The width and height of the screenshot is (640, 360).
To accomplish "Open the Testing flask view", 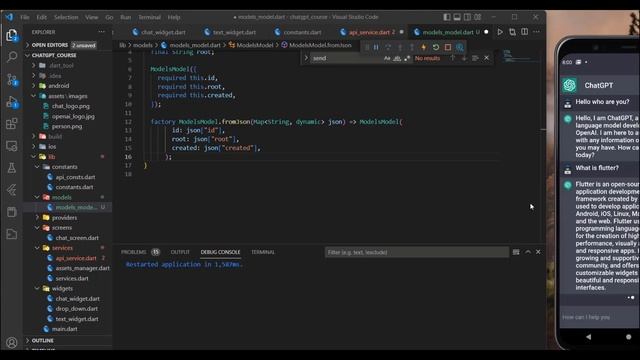I will click(11, 168).
